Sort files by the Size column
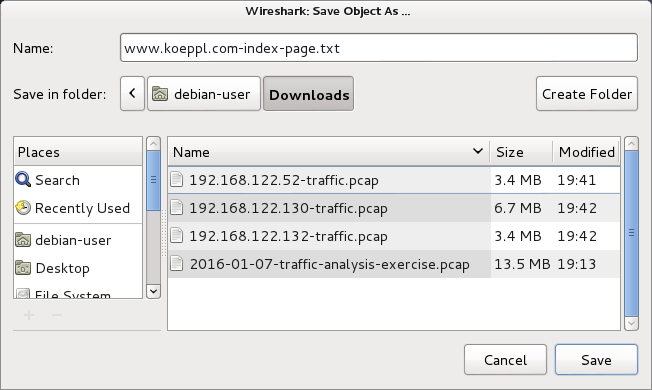Viewport: 652px width, 390px height. pyautogui.click(x=521, y=152)
